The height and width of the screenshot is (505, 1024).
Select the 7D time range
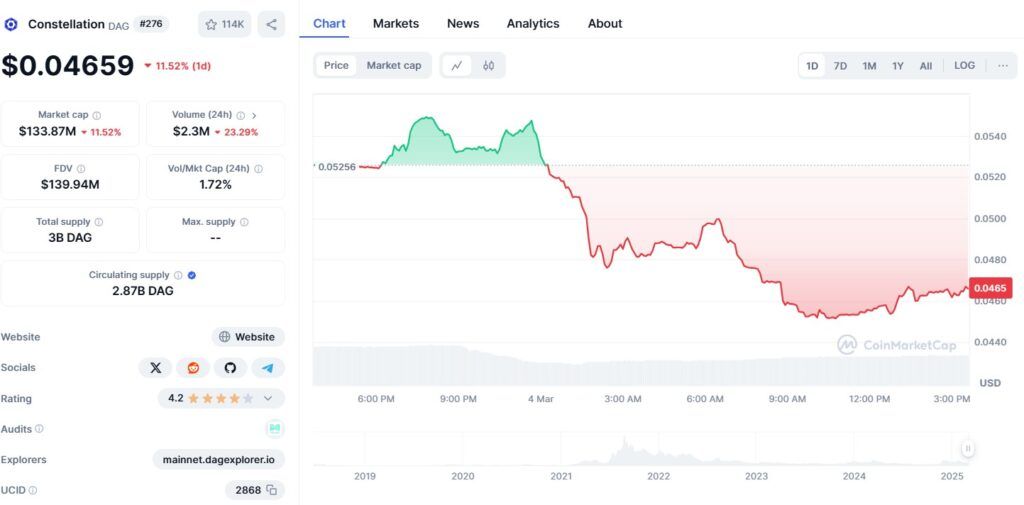[x=840, y=66]
